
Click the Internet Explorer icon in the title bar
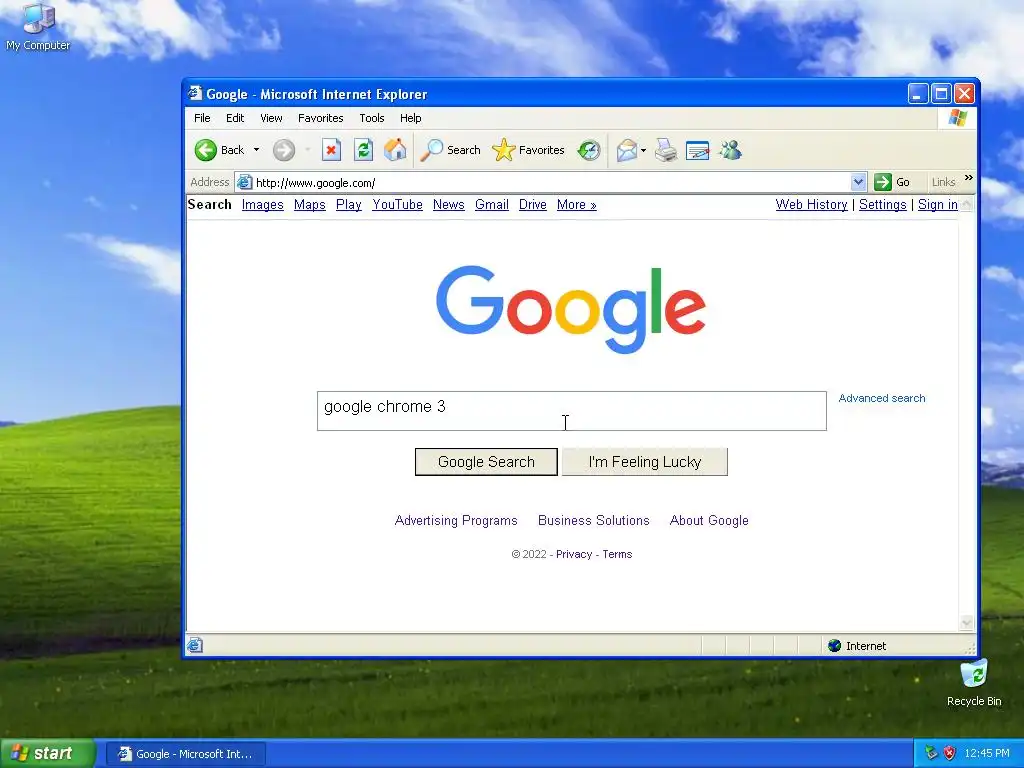coord(195,93)
